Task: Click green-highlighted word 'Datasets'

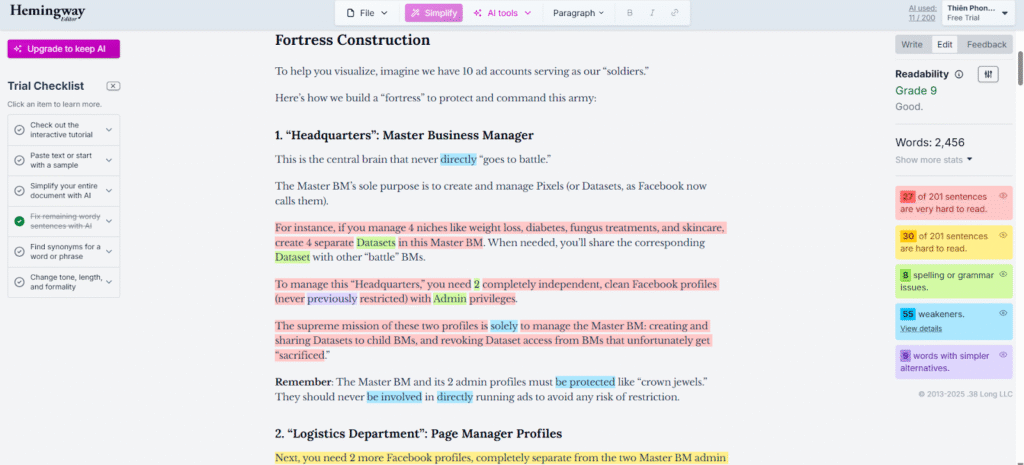Action: point(376,242)
